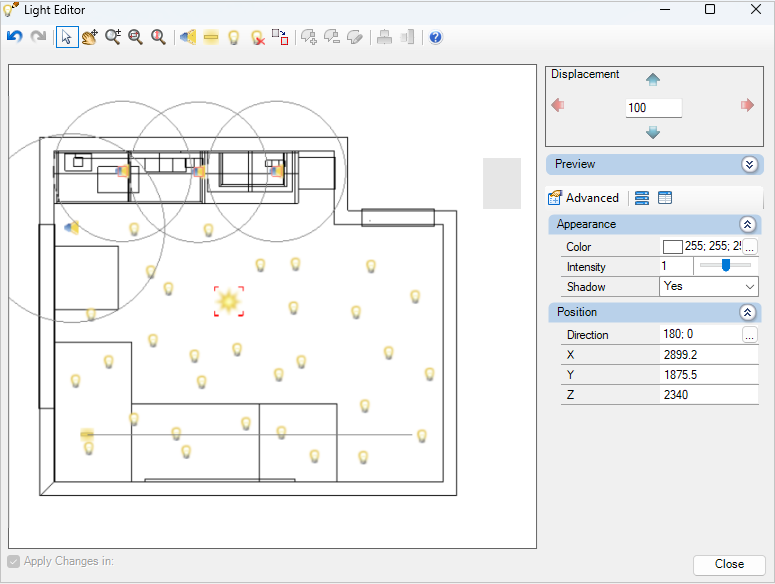Click the Displacement value field

coord(653,108)
